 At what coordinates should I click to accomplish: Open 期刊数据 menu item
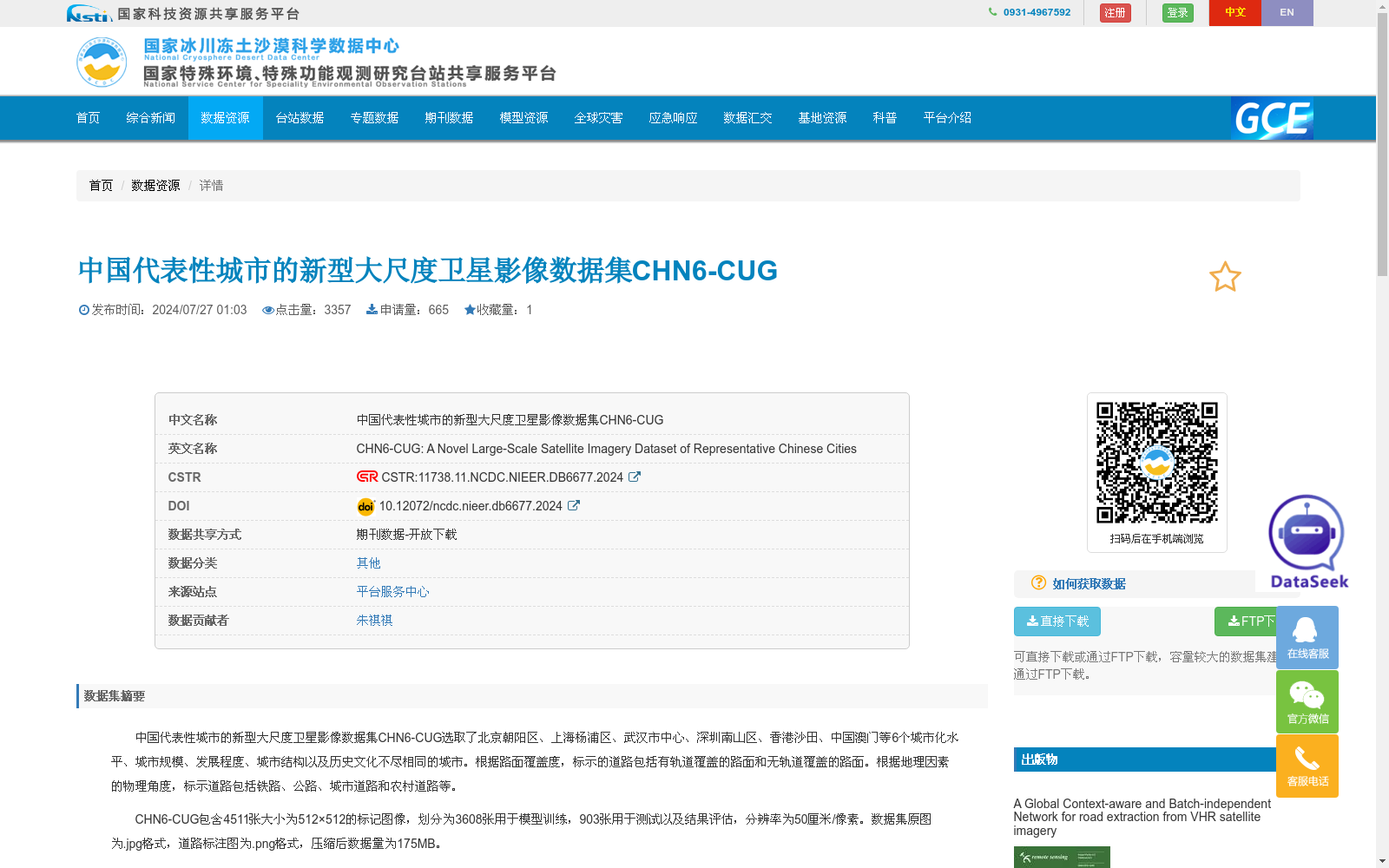pos(450,118)
